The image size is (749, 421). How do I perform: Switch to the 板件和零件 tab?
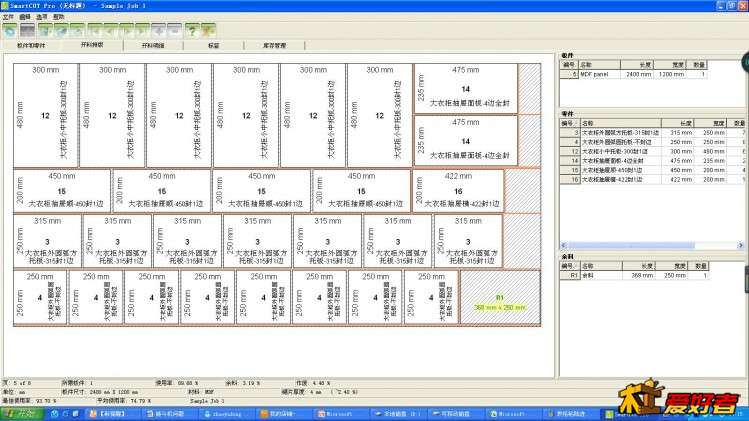click(x=31, y=45)
